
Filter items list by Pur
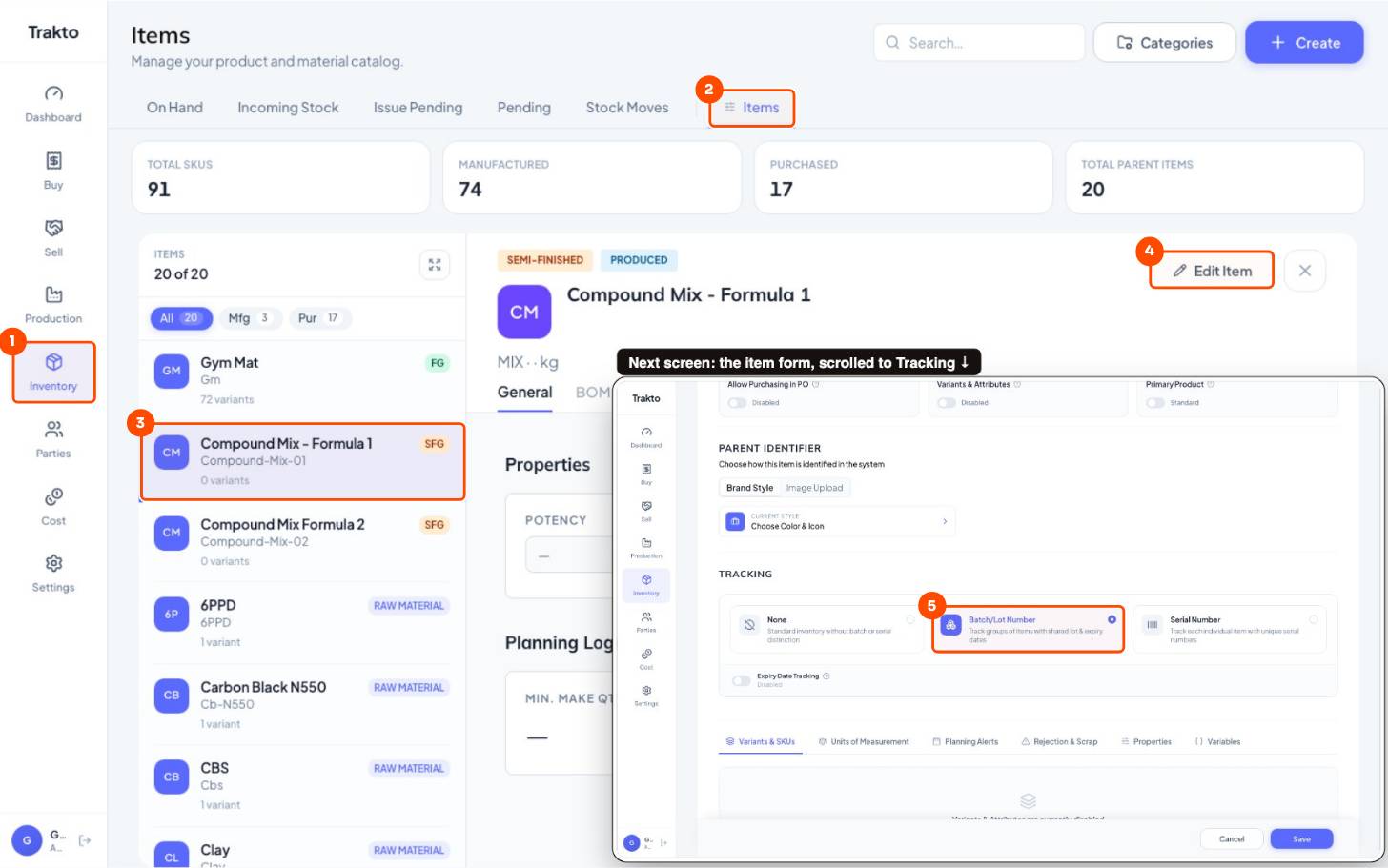(318, 318)
